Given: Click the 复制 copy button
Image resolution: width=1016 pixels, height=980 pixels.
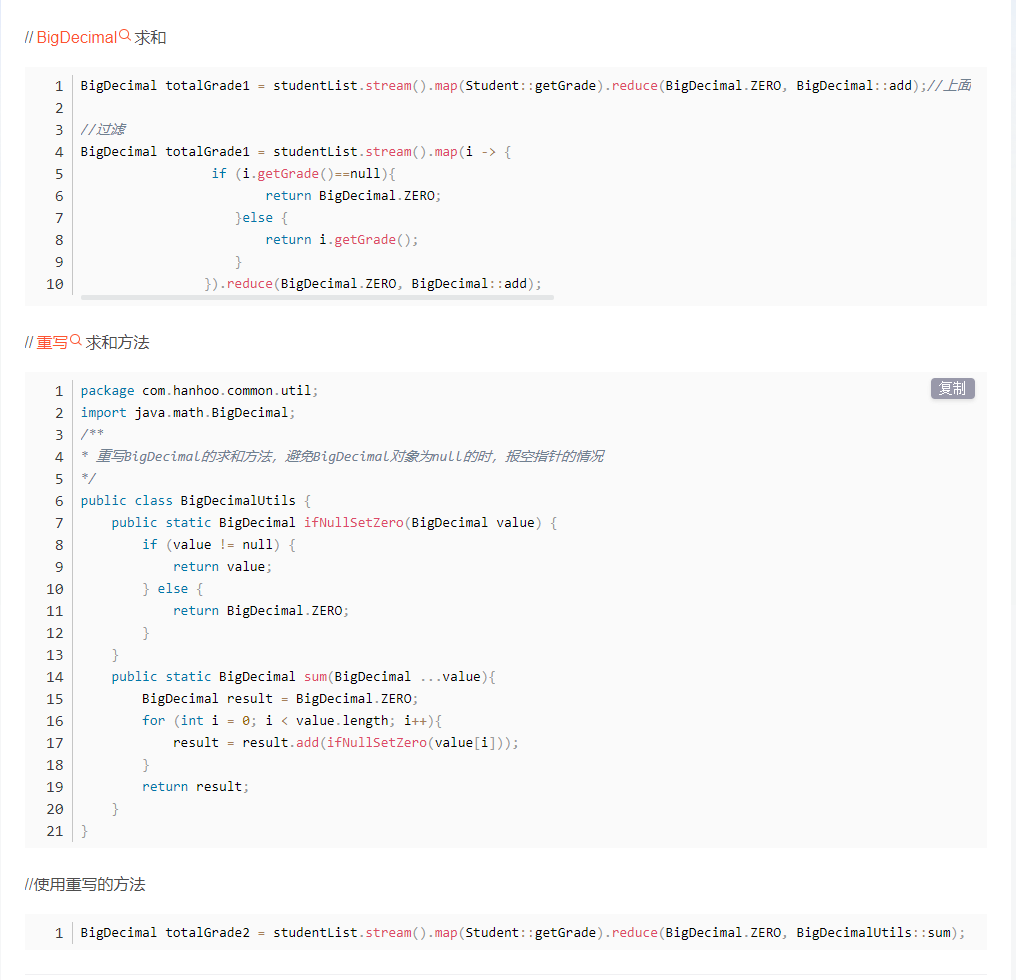Looking at the screenshot, I should 951,388.
